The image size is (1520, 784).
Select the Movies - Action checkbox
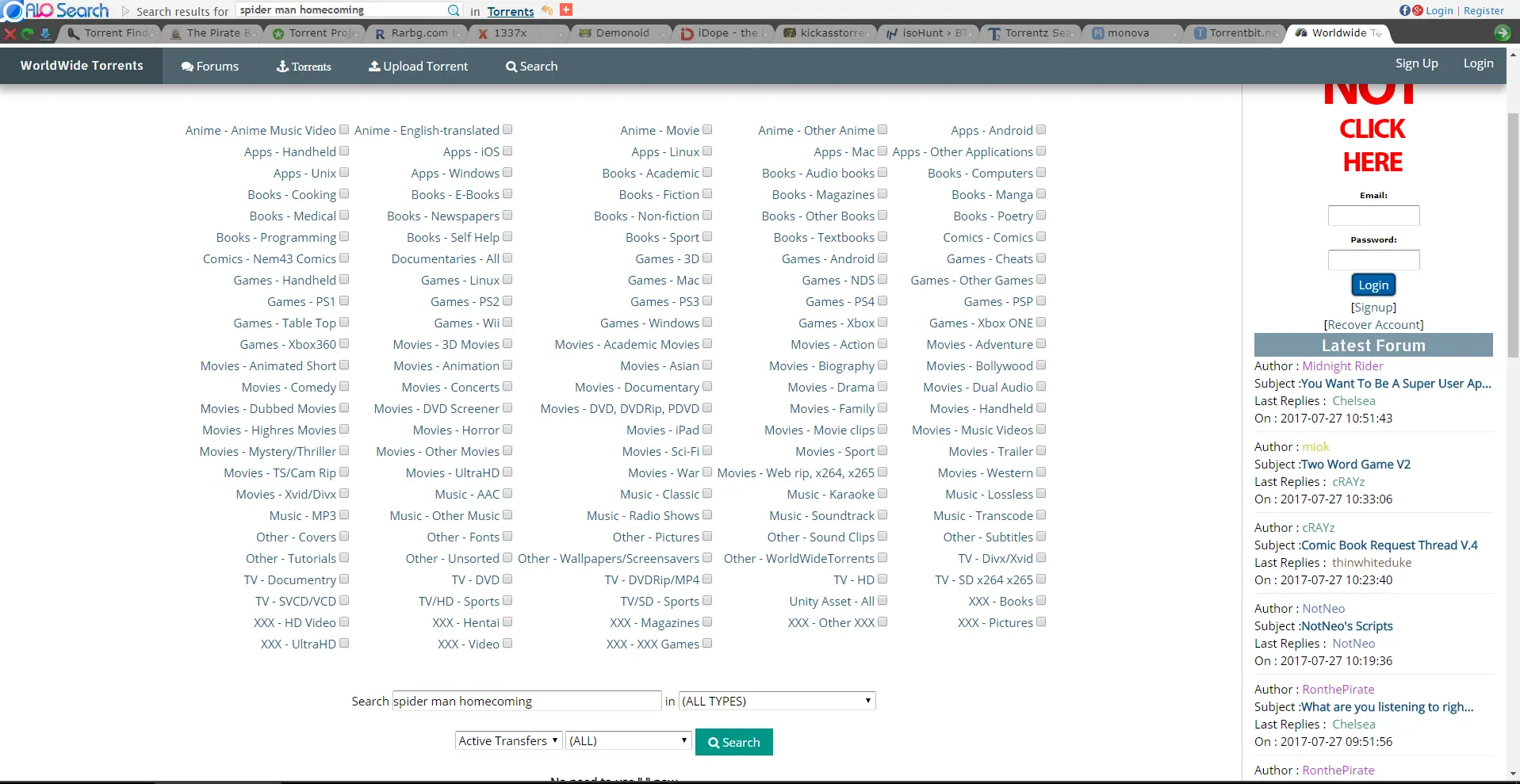coord(883,343)
